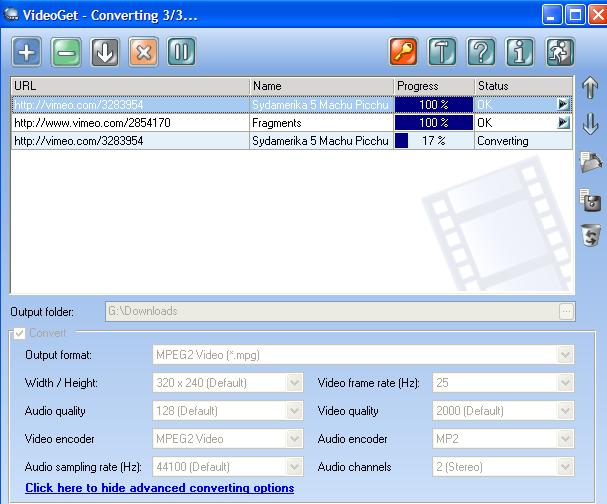Open registration with the orange key icon
The height and width of the screenshot is (504, 607).
coord(403,52)
